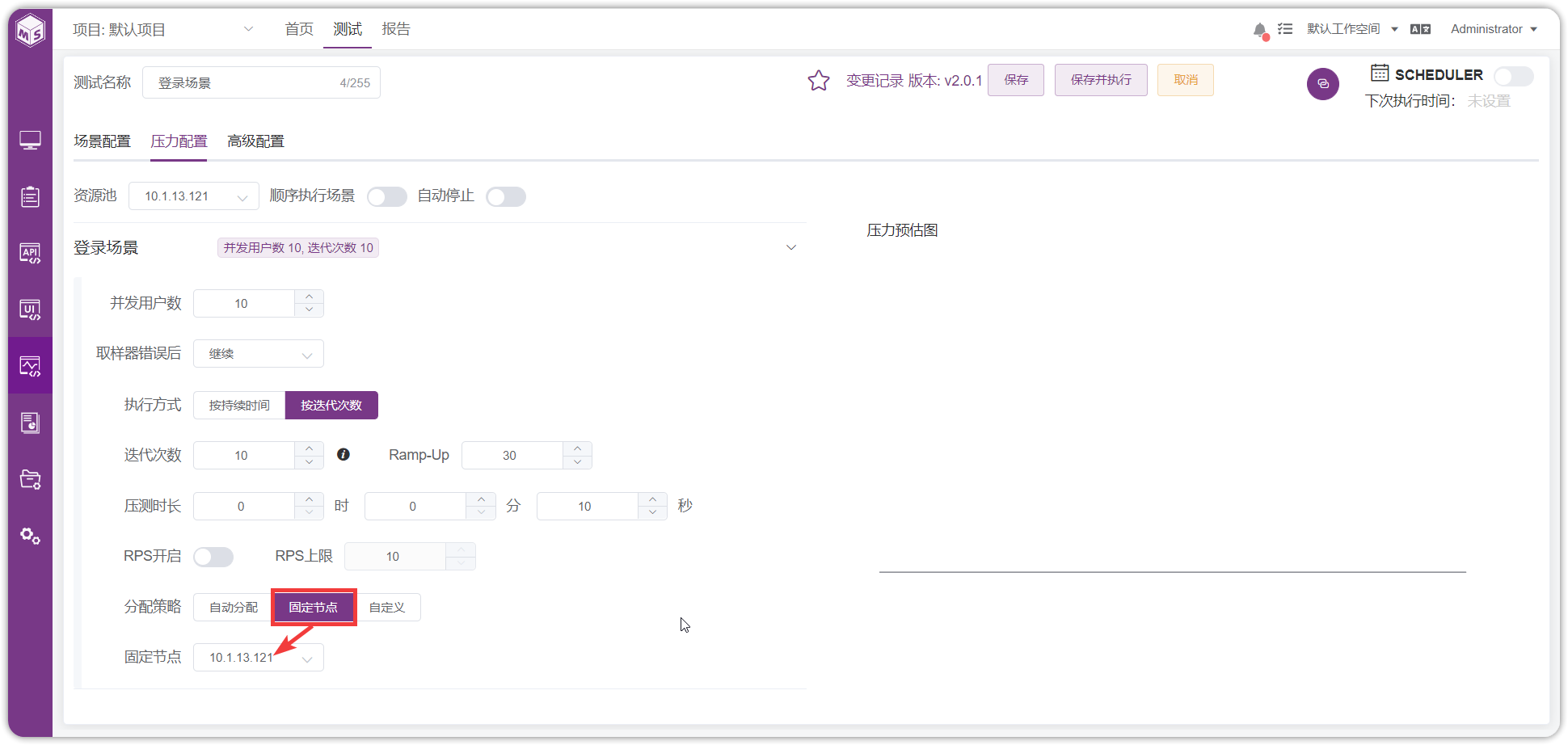Open the API testing sidebar icon

pyautogui.click(x=30, y=253)
